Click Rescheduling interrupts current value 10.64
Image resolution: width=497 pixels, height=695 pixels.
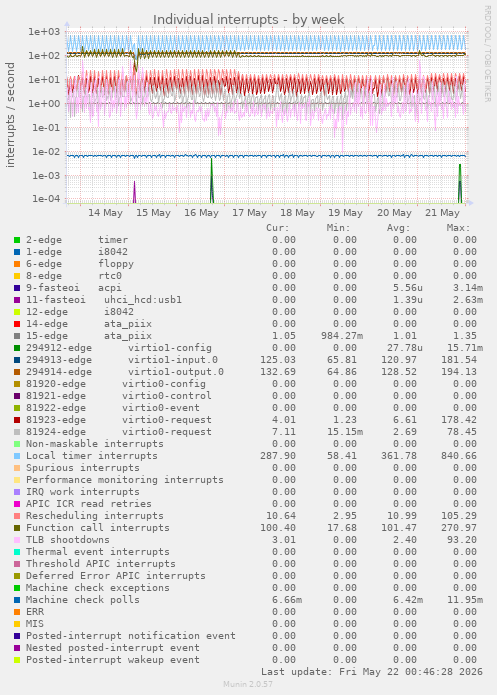coord(281,515)
